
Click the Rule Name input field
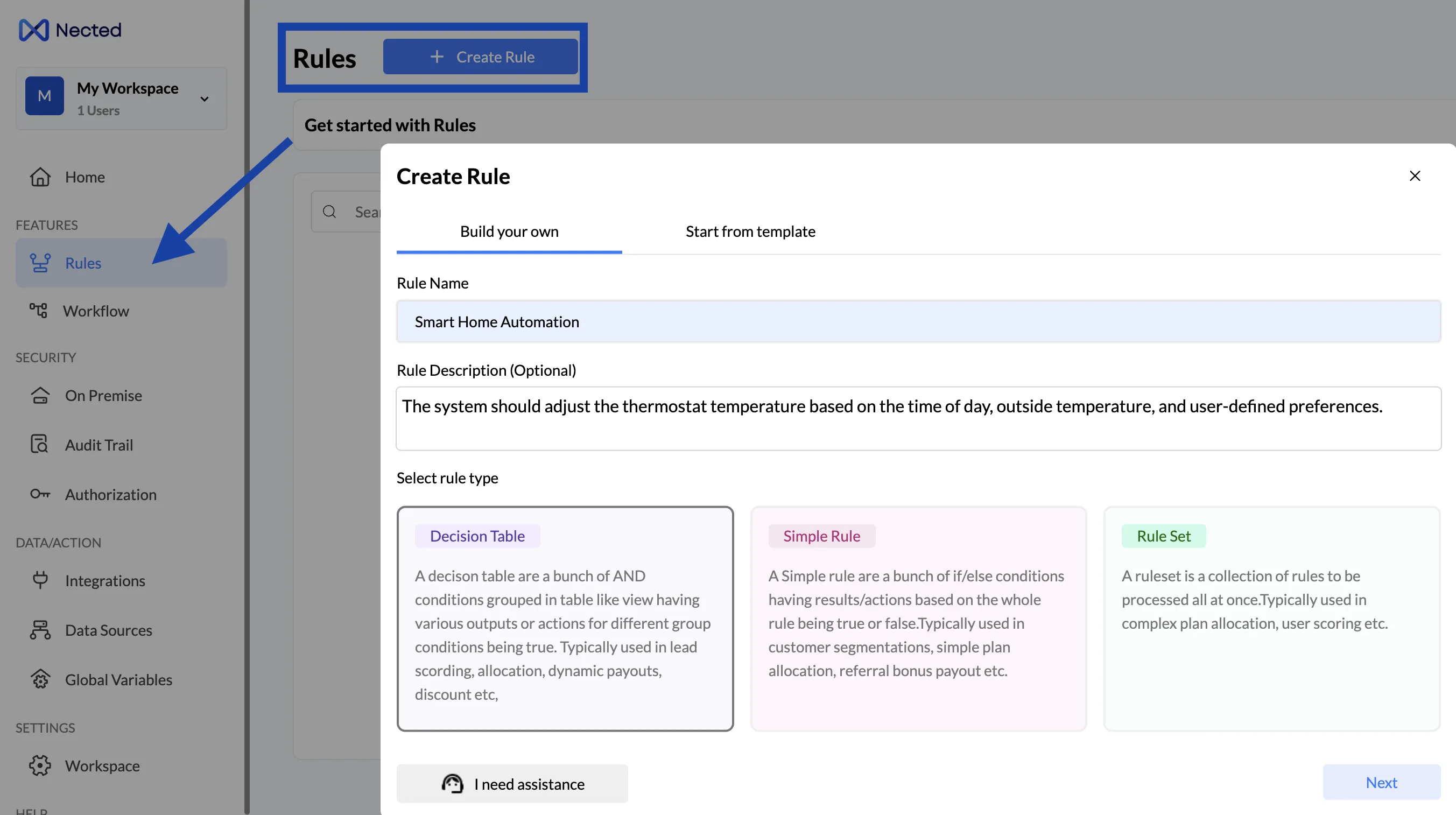click(918, 321)
